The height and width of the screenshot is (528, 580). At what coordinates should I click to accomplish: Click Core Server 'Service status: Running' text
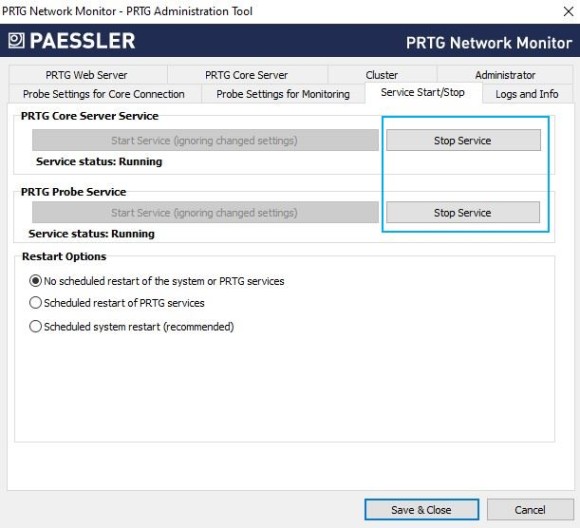coord(99,162)
